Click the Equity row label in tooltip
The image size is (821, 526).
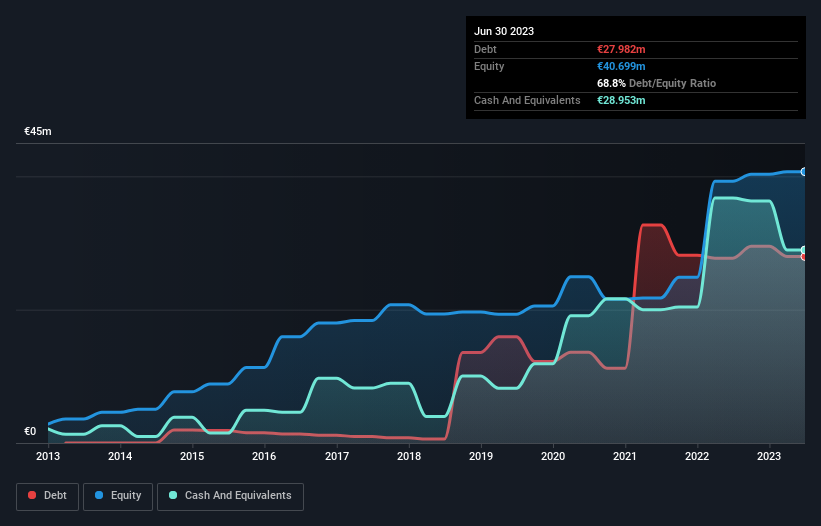tap(489, 66)
